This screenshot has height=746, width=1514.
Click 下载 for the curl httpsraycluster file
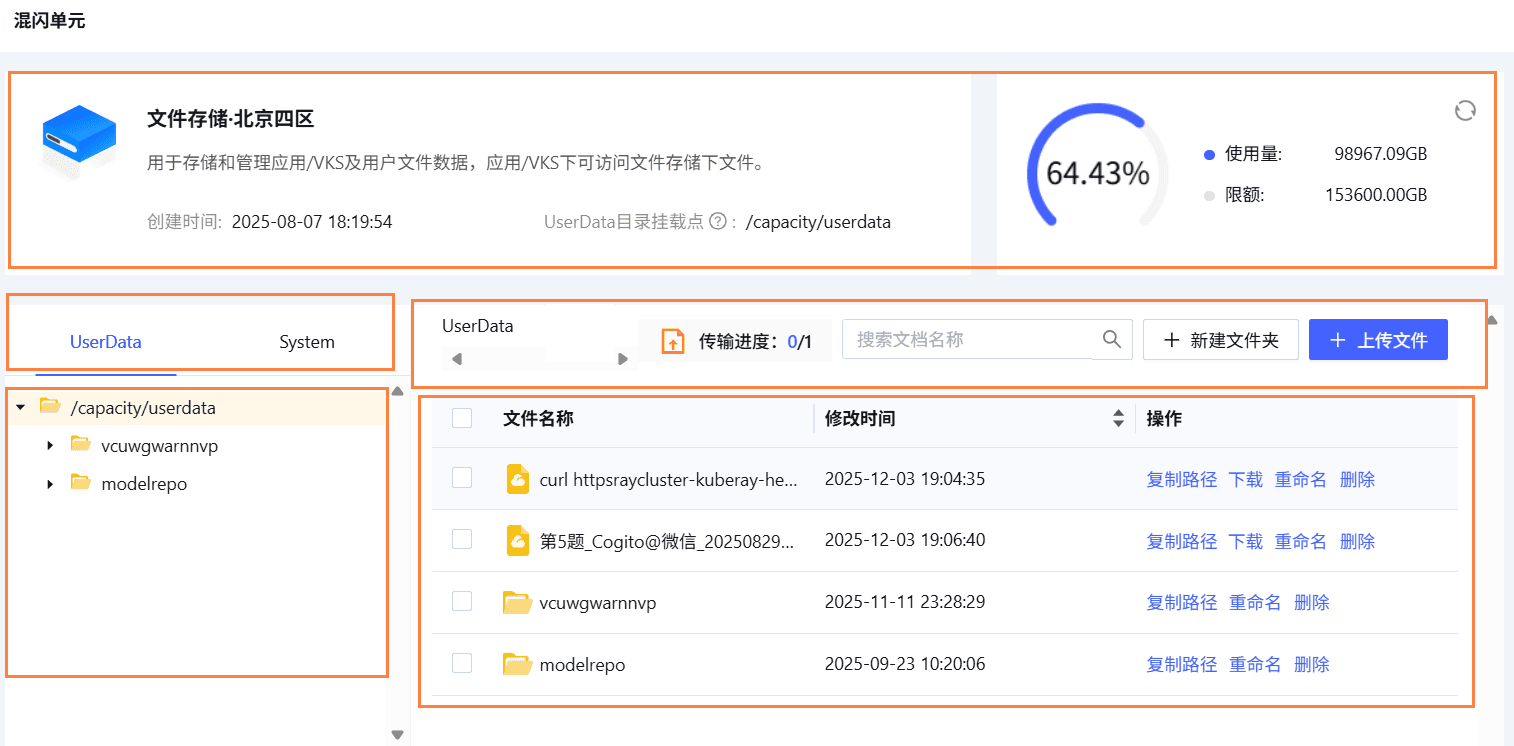pos(1246,480)
